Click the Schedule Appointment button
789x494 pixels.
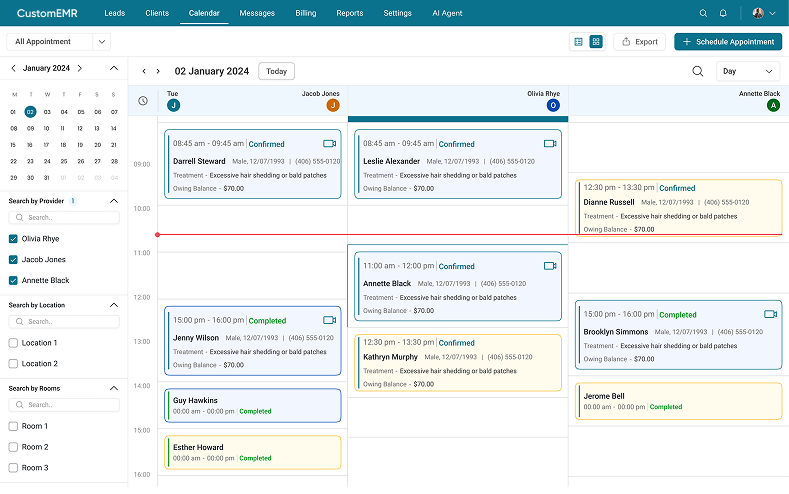click(x=727, y=42)
